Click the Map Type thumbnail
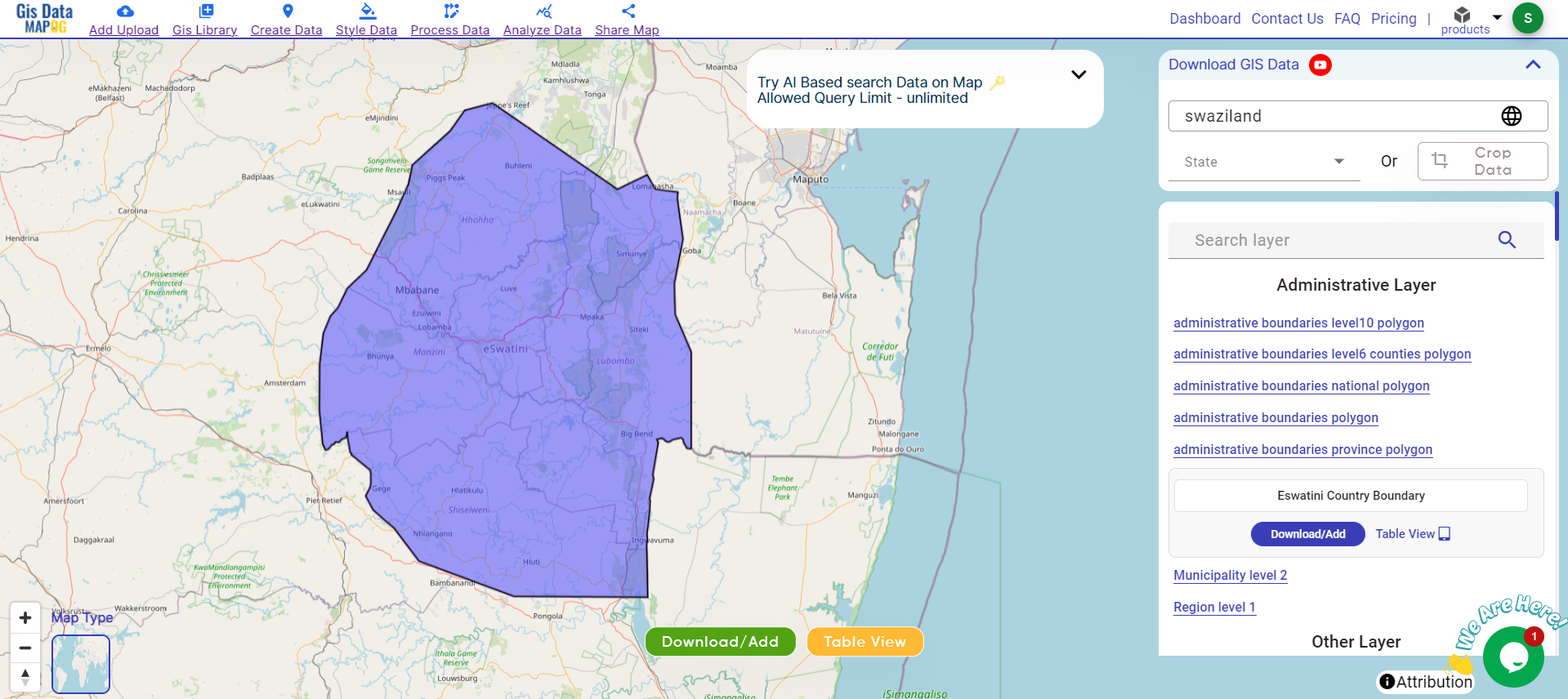The width and height of the screenshot is (1568, 699). 81,664
